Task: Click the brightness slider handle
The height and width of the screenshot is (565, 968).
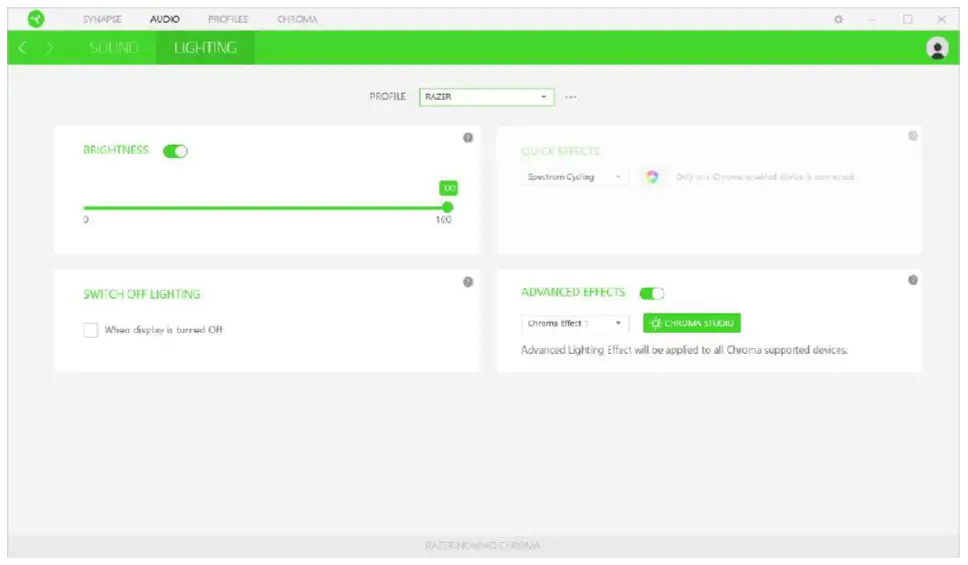Action: [448, 207]
